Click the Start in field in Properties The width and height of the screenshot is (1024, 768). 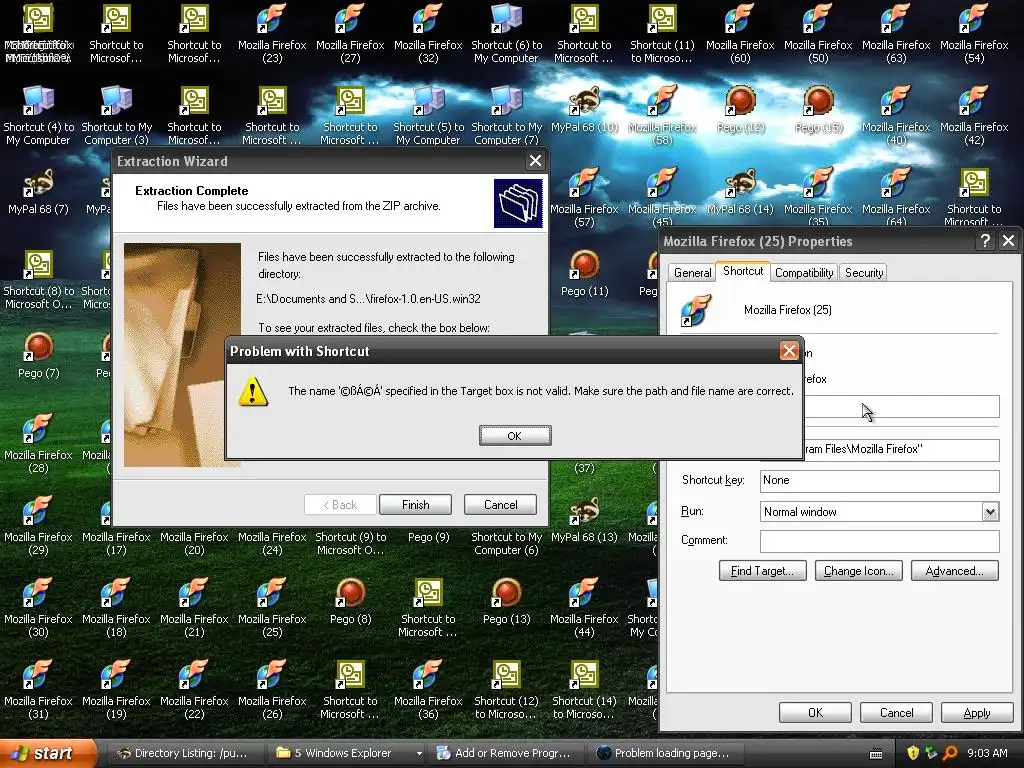click(x=901, y=449)
